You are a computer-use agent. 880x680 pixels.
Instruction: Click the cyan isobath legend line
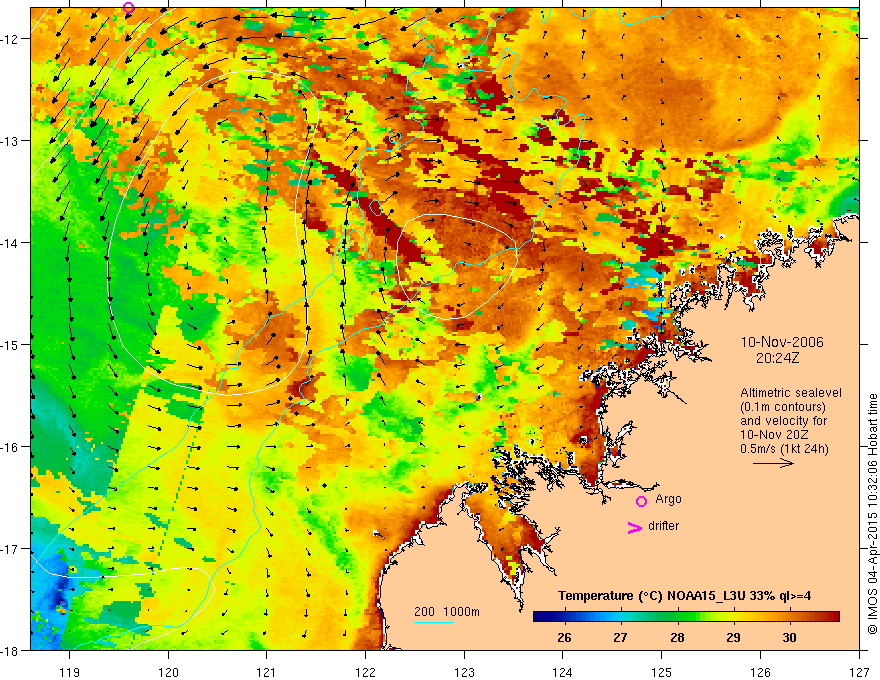(434, 622)
